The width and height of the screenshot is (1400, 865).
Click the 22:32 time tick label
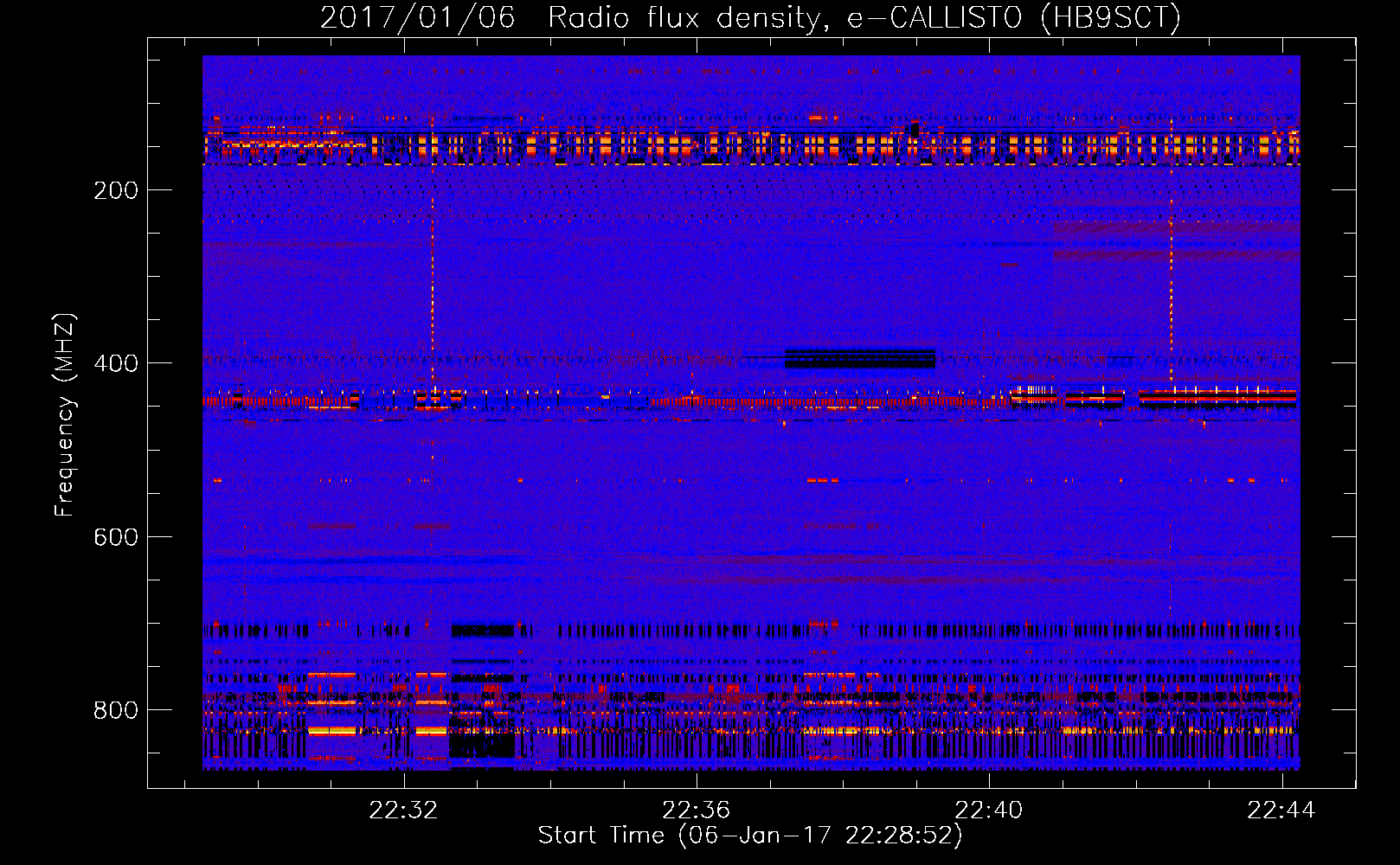(x=403, y=810)
